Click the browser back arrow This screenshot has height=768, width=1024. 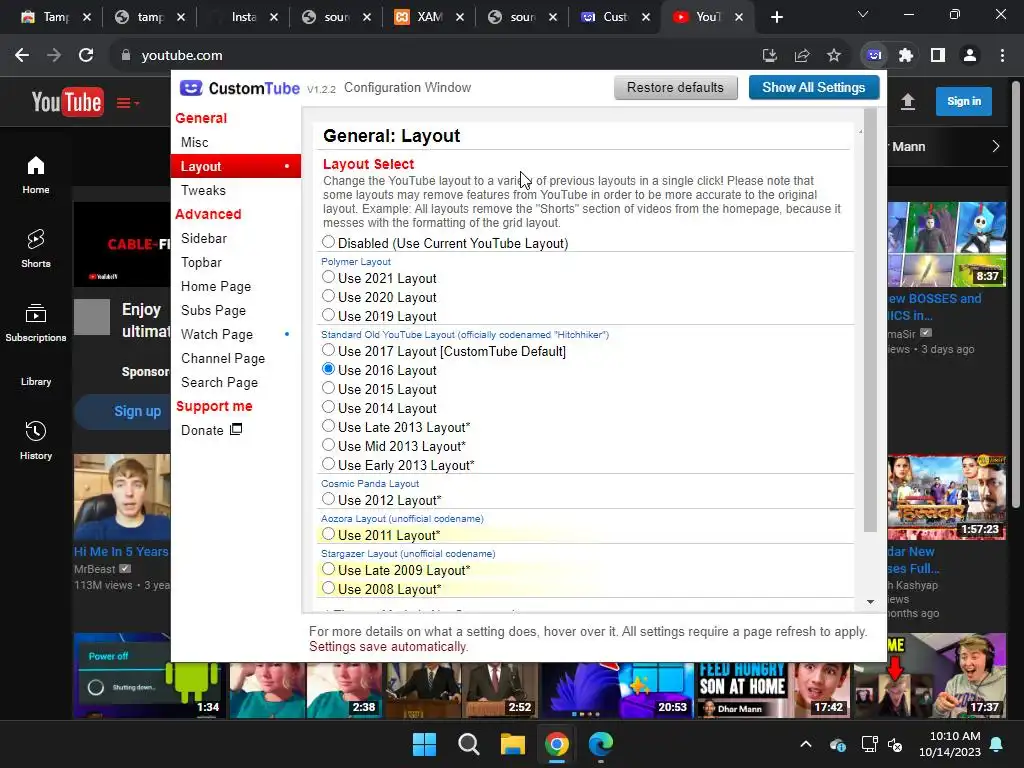(x=22, y=56)
